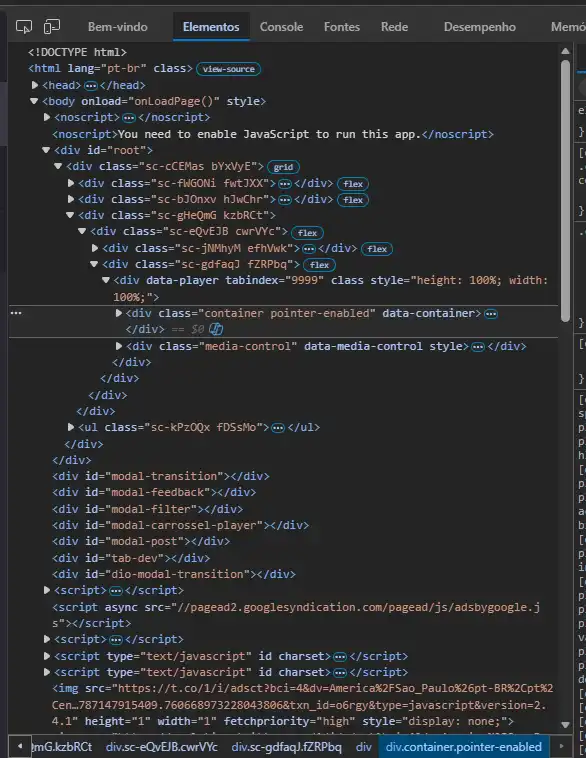
Task: Collapse the div id root node
Action: 46,150
